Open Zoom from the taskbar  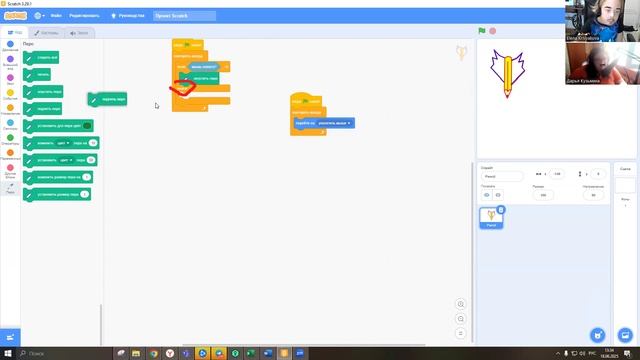click(300, 353)
